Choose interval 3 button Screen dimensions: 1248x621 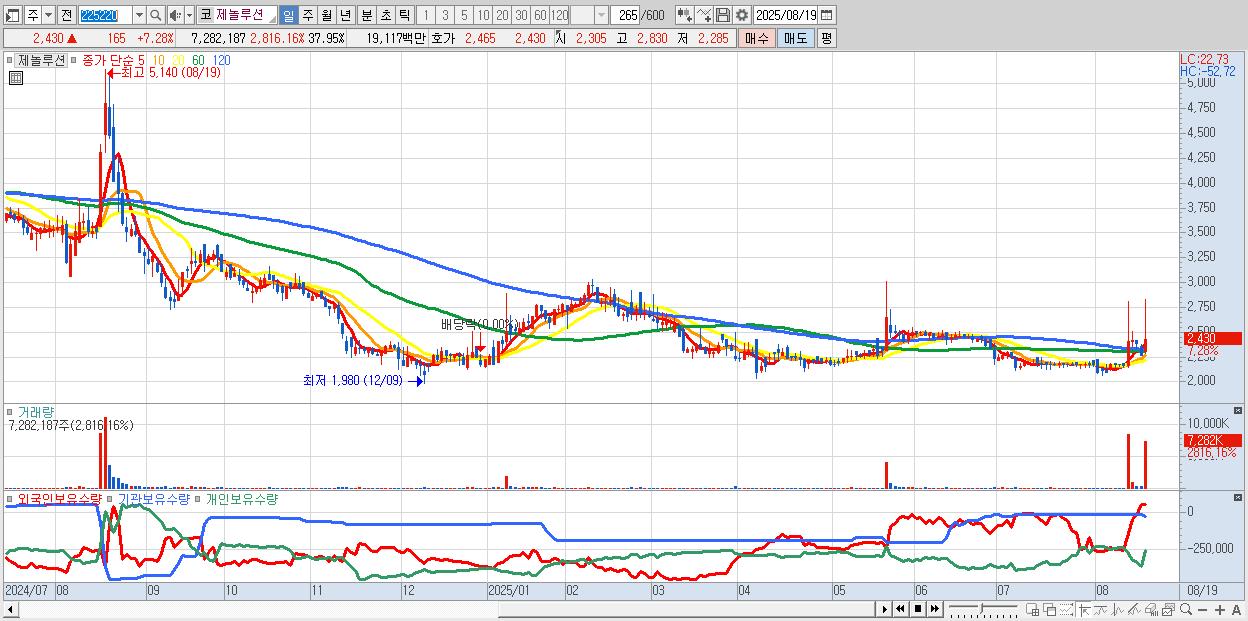[445, 15]
